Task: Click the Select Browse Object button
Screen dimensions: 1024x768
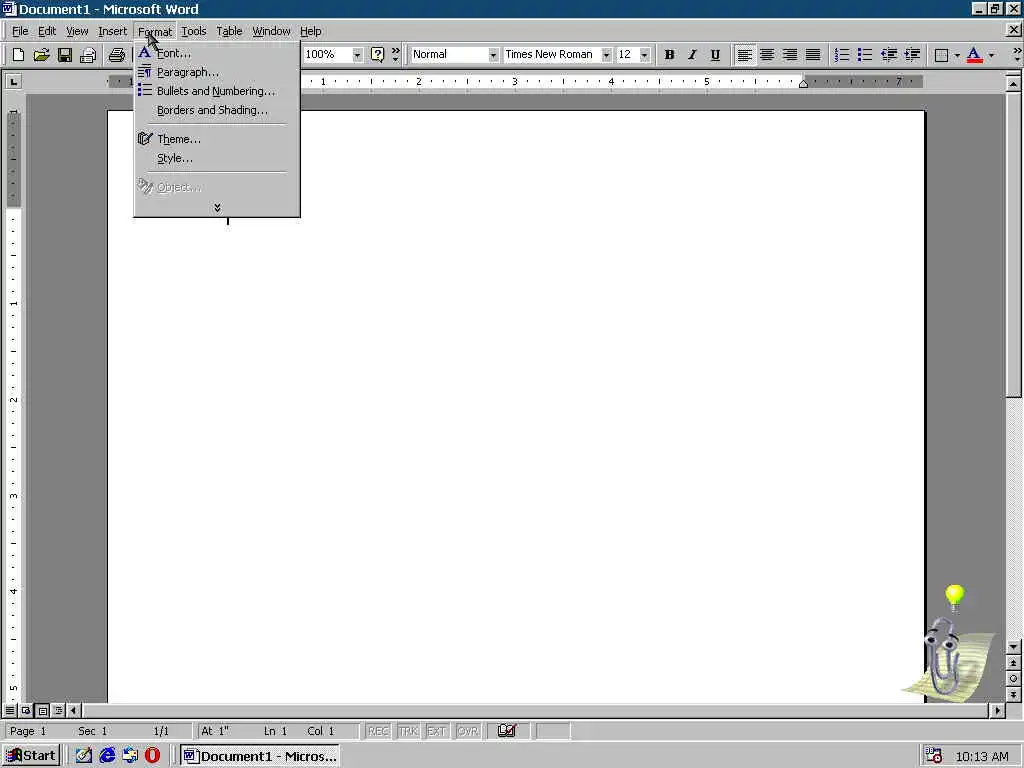Action: pyautogui.click(x=1014, y=679)
